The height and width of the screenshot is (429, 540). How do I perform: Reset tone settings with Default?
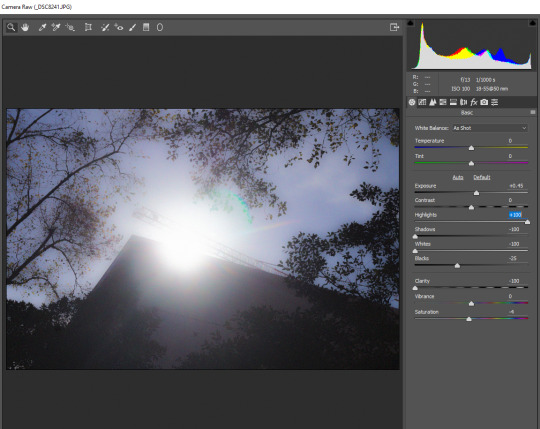[x=482, y=177]
